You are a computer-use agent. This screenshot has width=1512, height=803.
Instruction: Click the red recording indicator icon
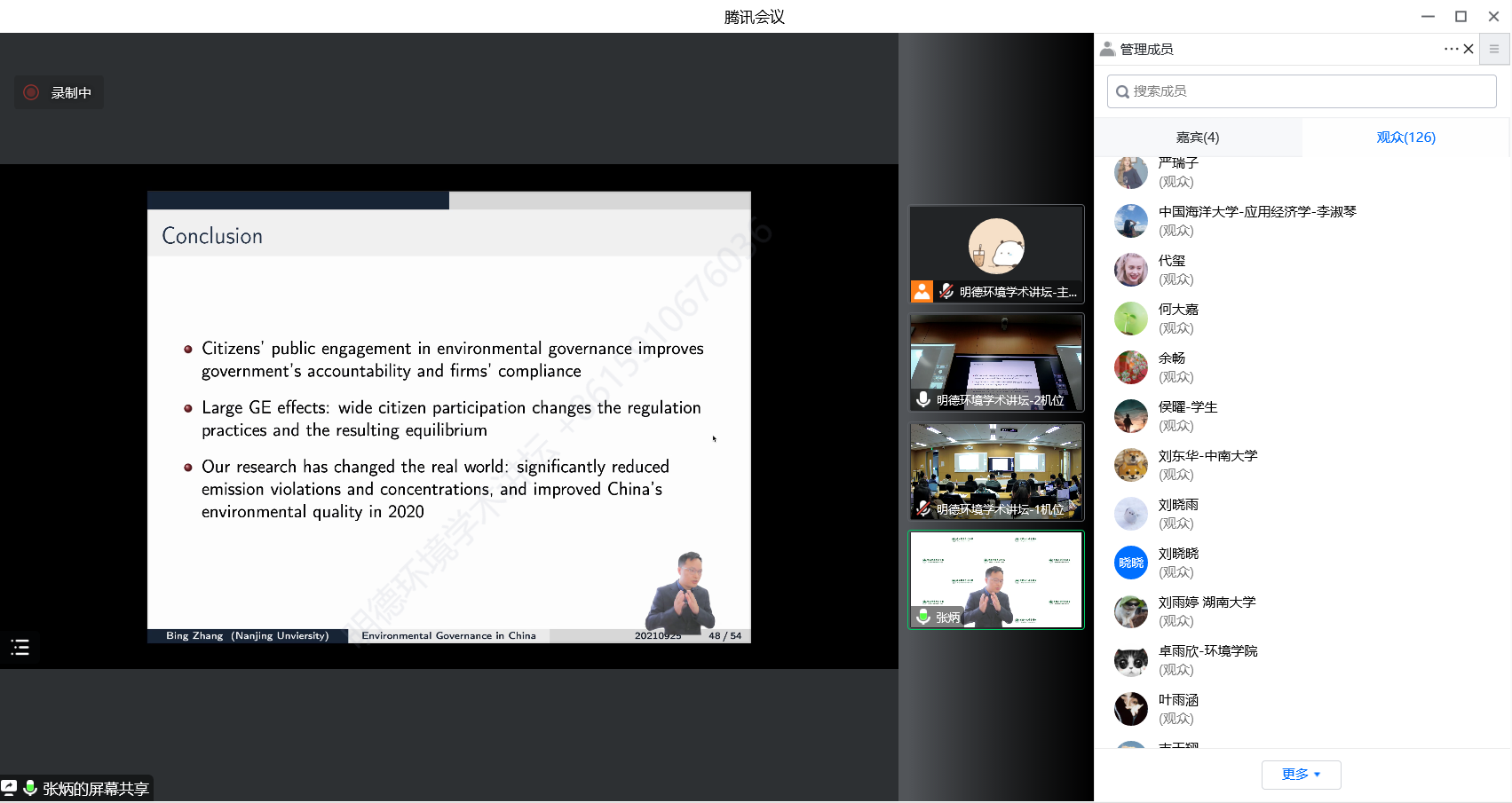[x=31, y=92]
